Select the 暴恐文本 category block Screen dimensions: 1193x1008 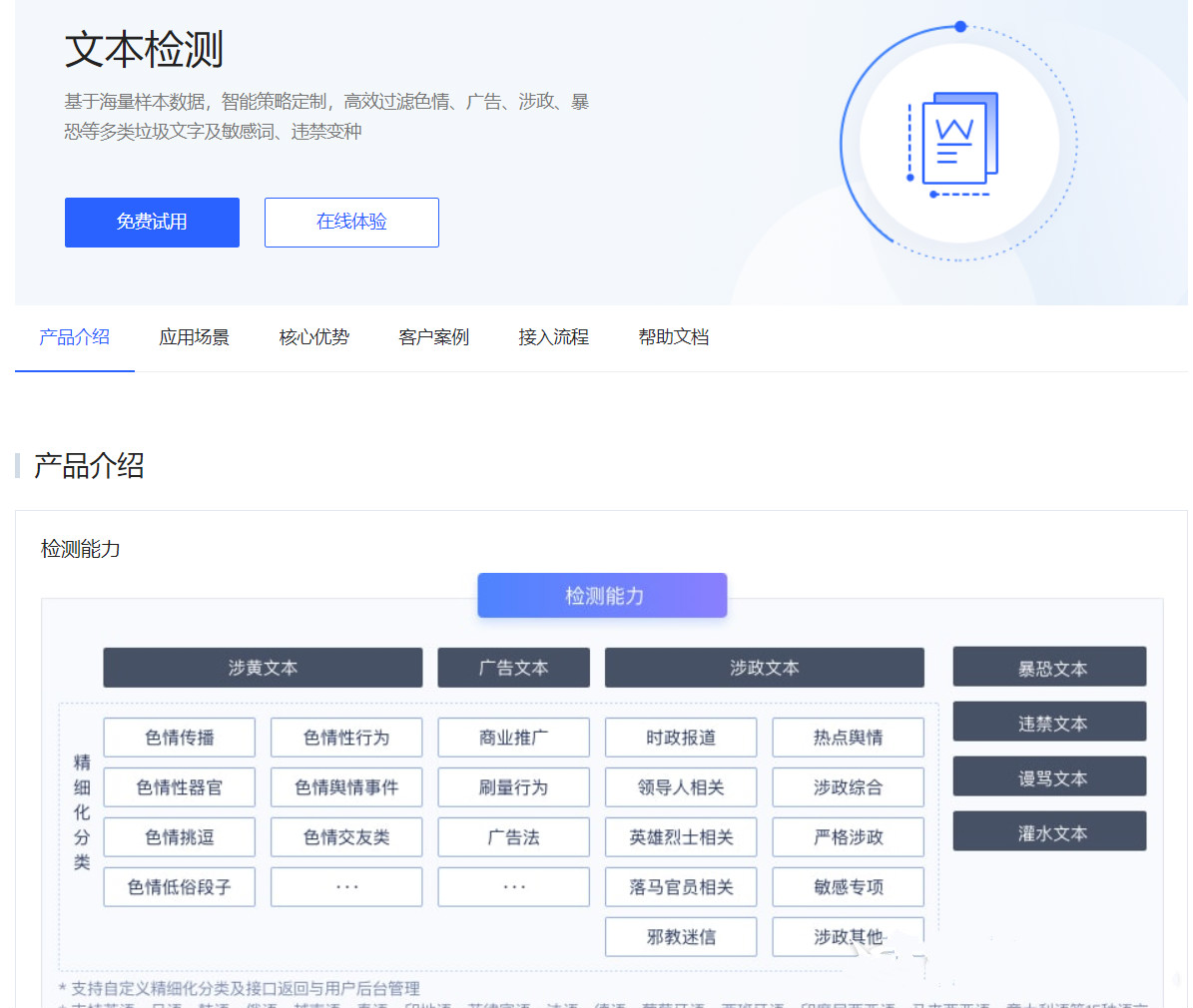coord(1049,668)
